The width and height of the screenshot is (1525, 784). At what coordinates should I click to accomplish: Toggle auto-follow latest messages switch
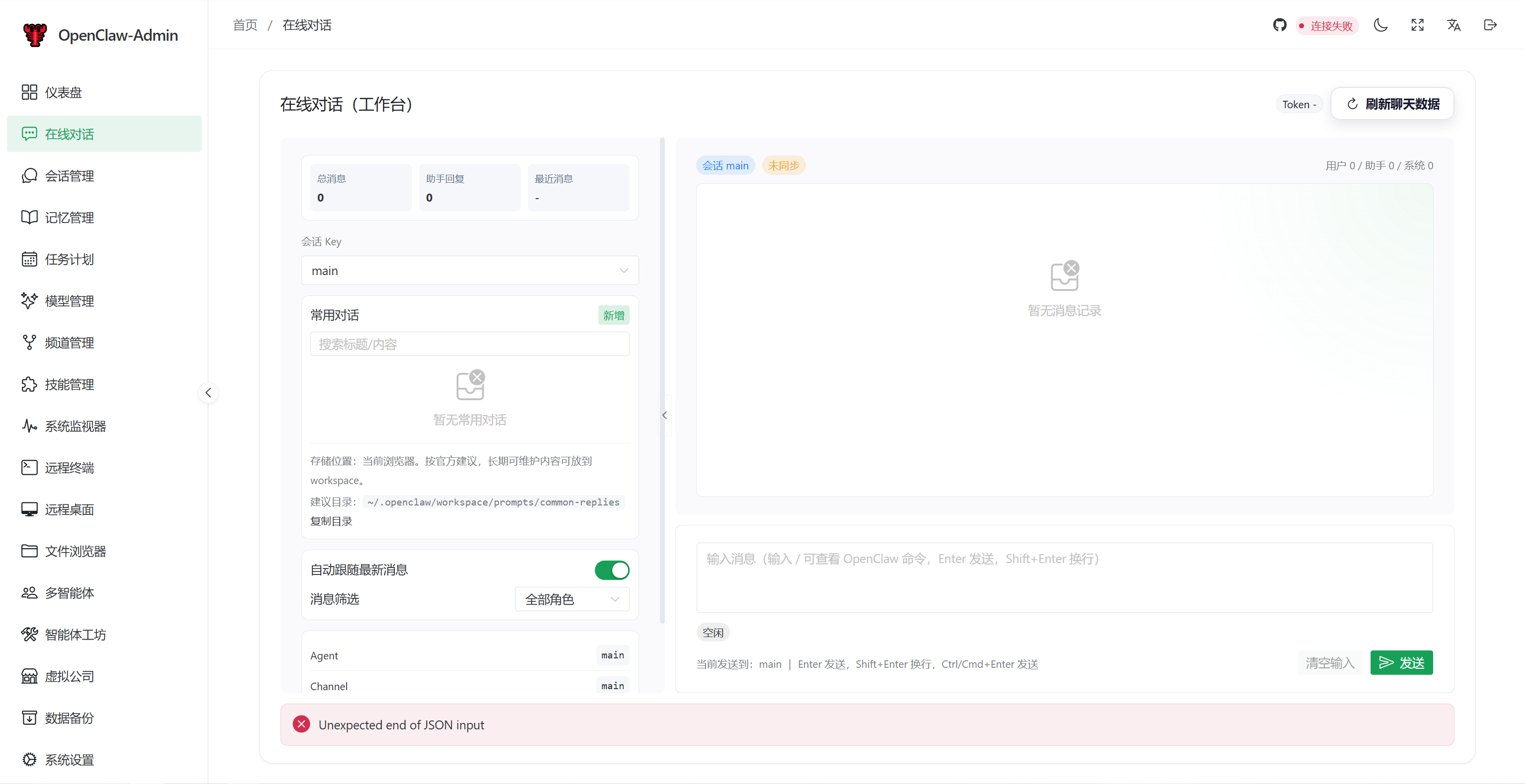[611, 570]
